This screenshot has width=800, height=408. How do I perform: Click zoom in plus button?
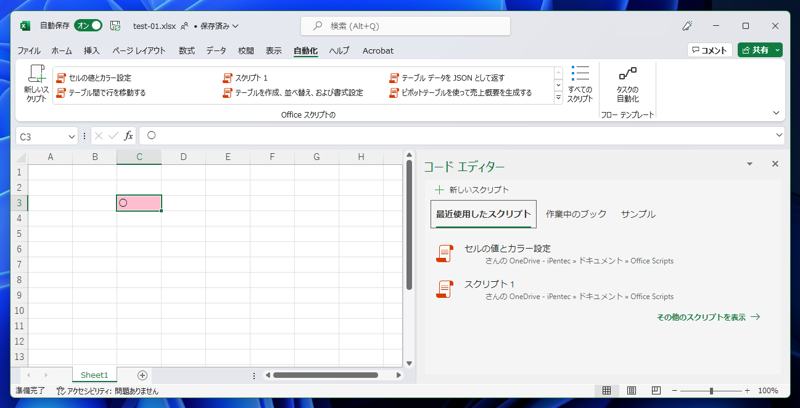pyautogui.click(x=747, y=391)
